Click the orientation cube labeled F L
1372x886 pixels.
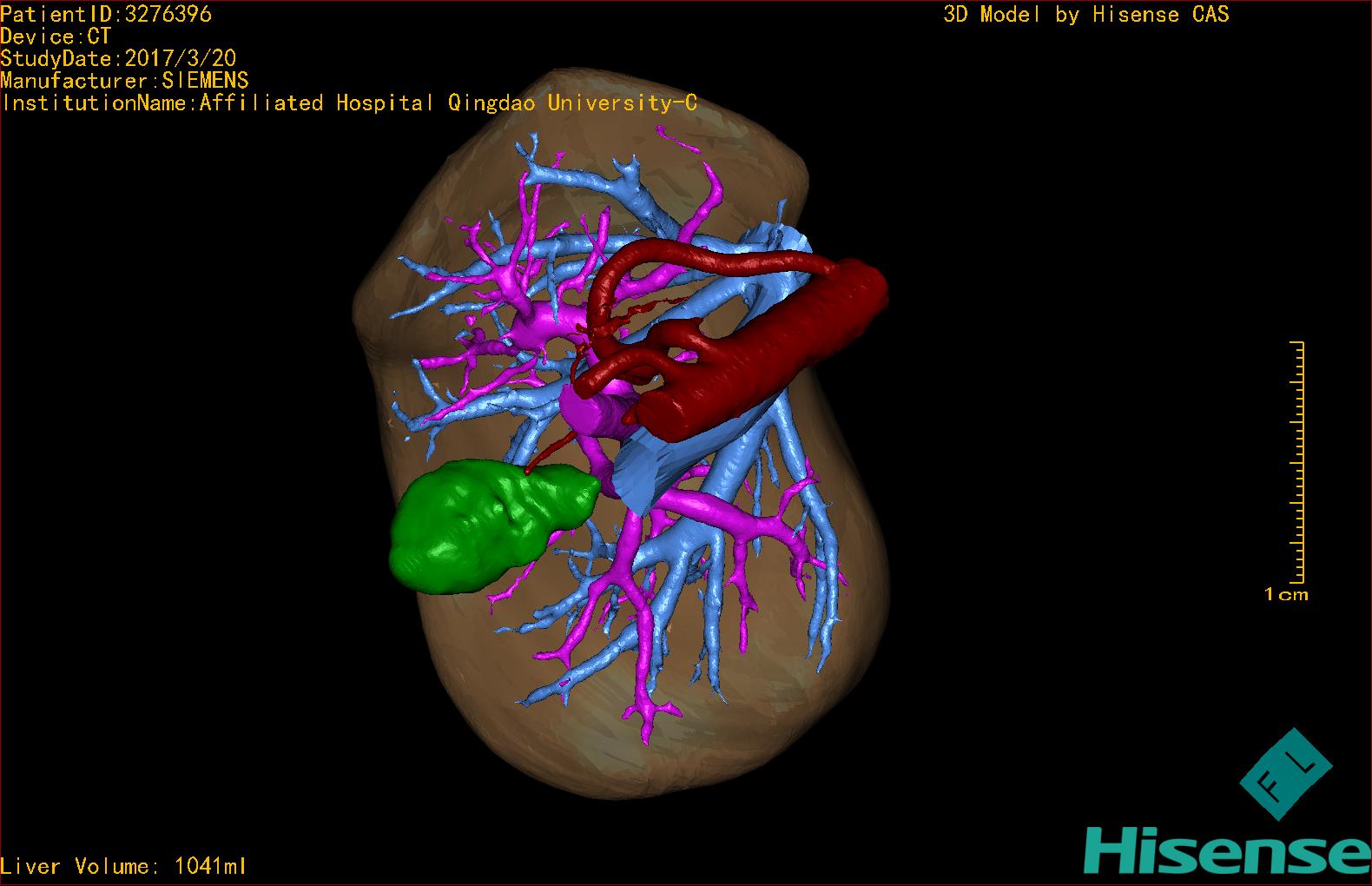pyautogui.click(x=1285, y=774)
